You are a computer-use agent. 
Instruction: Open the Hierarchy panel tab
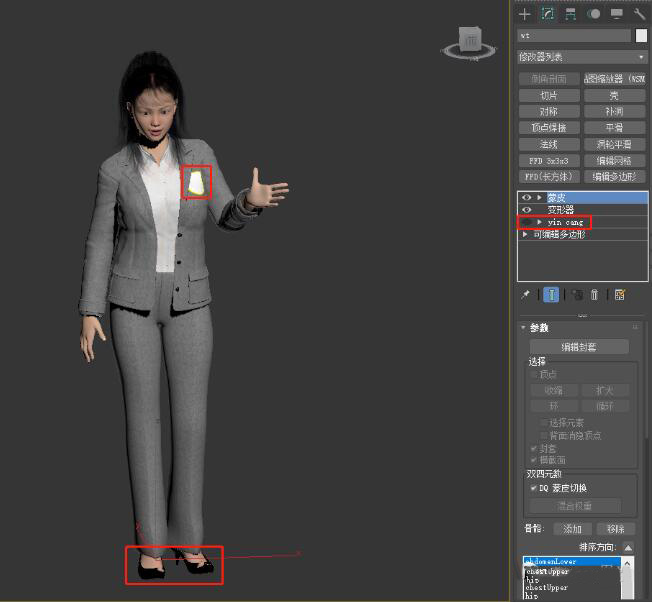[x=571, y=14]
